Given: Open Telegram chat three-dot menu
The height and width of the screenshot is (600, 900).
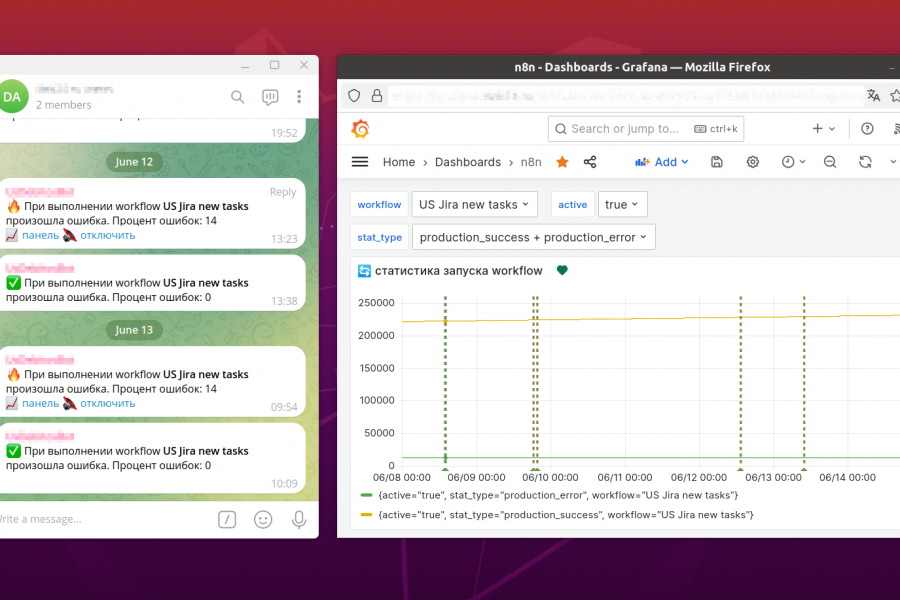Looking at the screenshot, I should point(299,96).
